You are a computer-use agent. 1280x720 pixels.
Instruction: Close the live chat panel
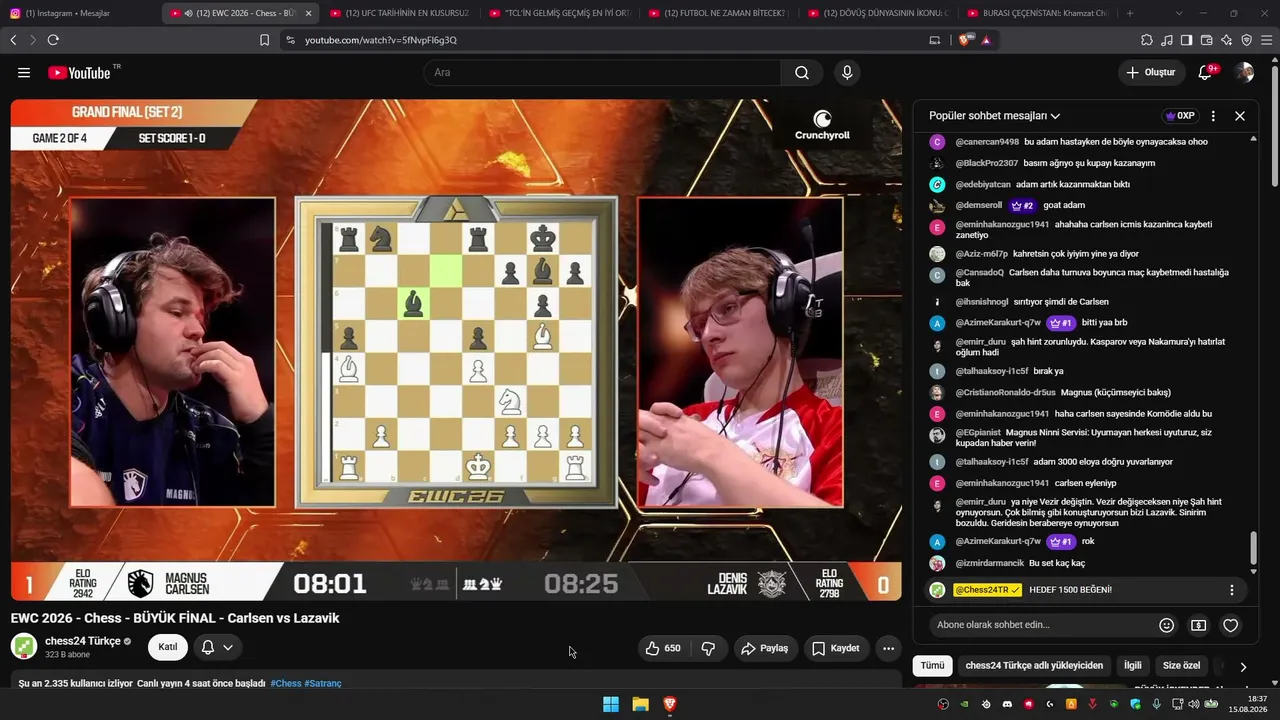(1240, 116)
